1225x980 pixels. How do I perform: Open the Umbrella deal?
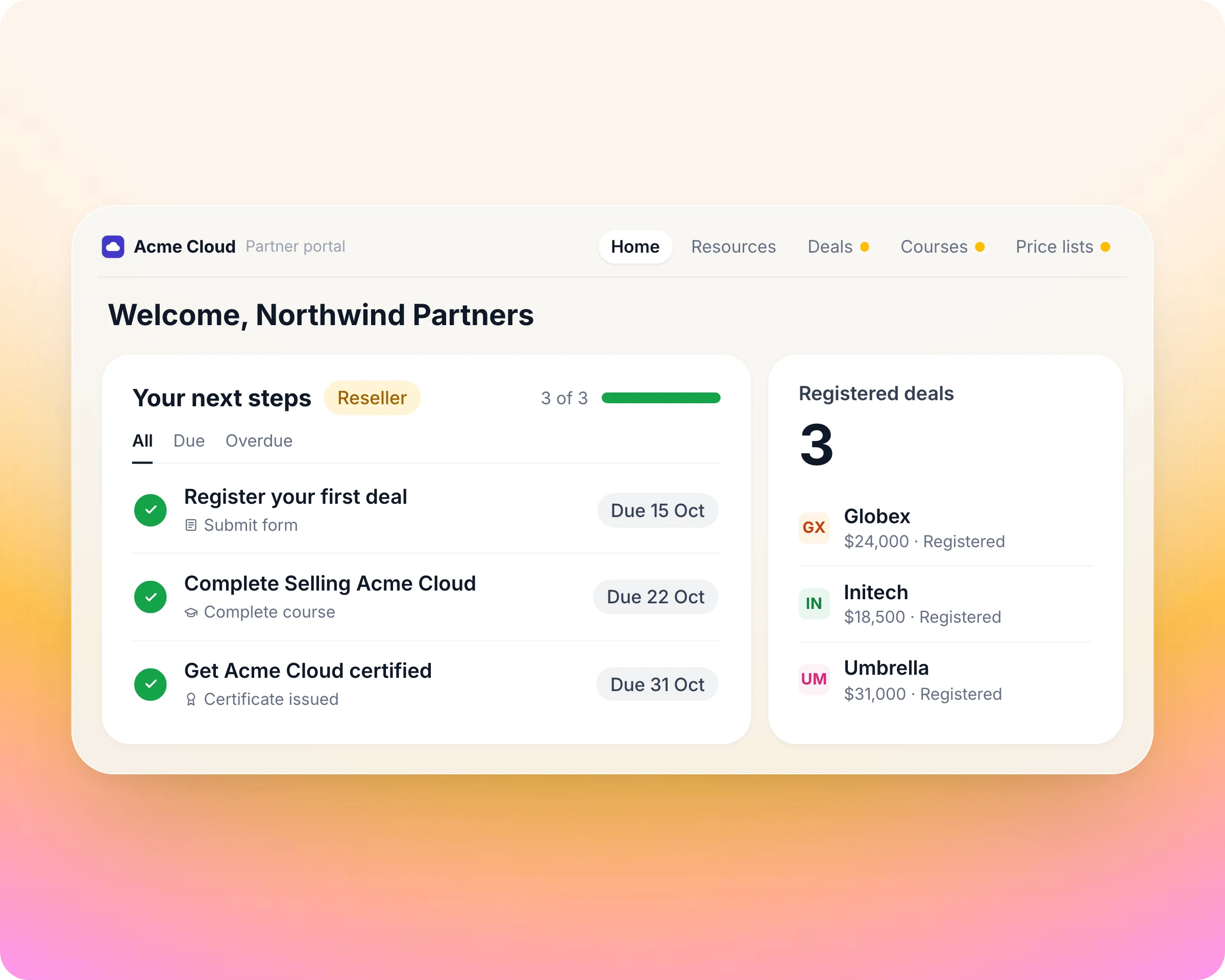[x=945, y=679]
